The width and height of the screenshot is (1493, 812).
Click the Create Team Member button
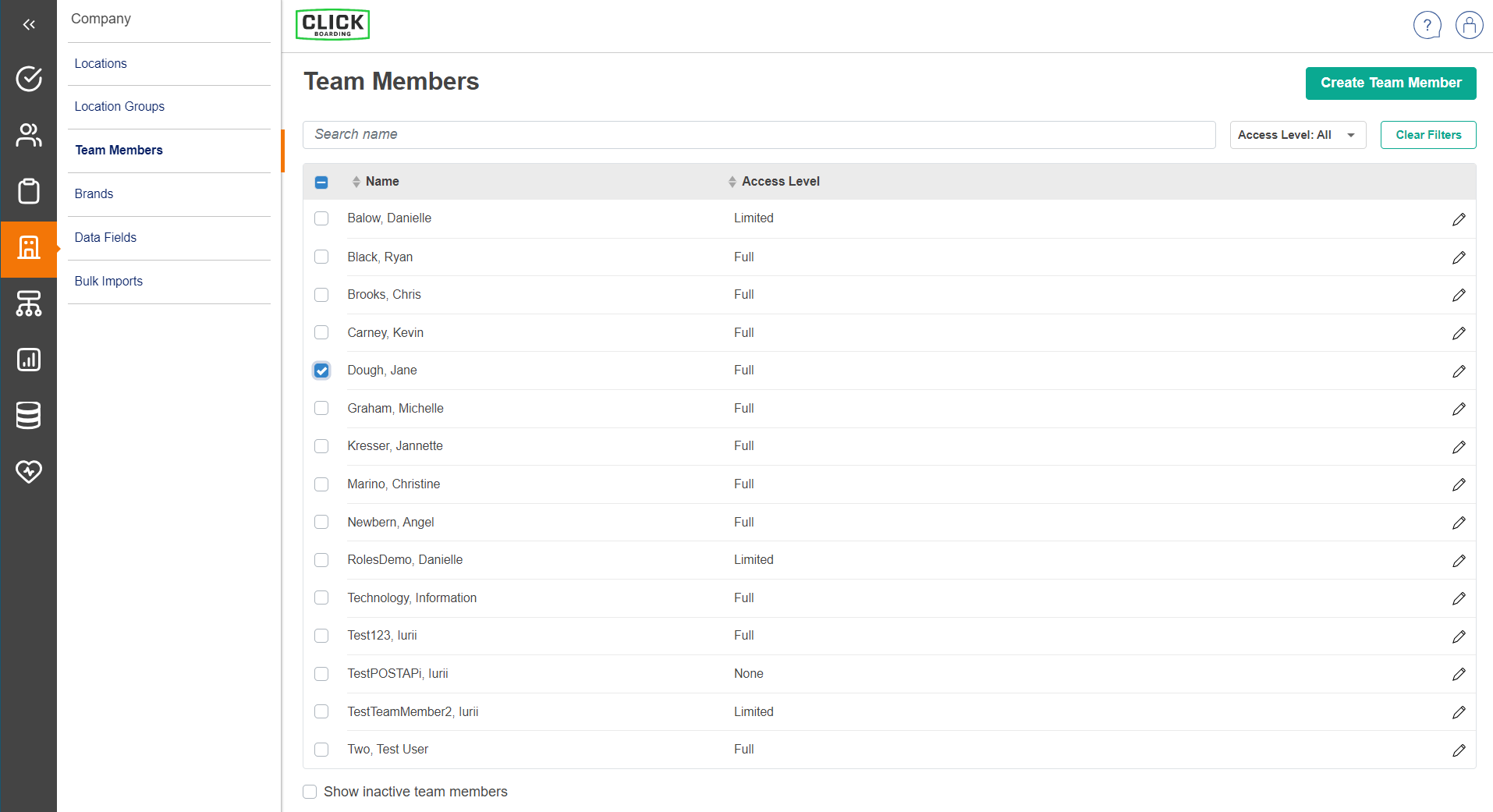click(1390, 83)
